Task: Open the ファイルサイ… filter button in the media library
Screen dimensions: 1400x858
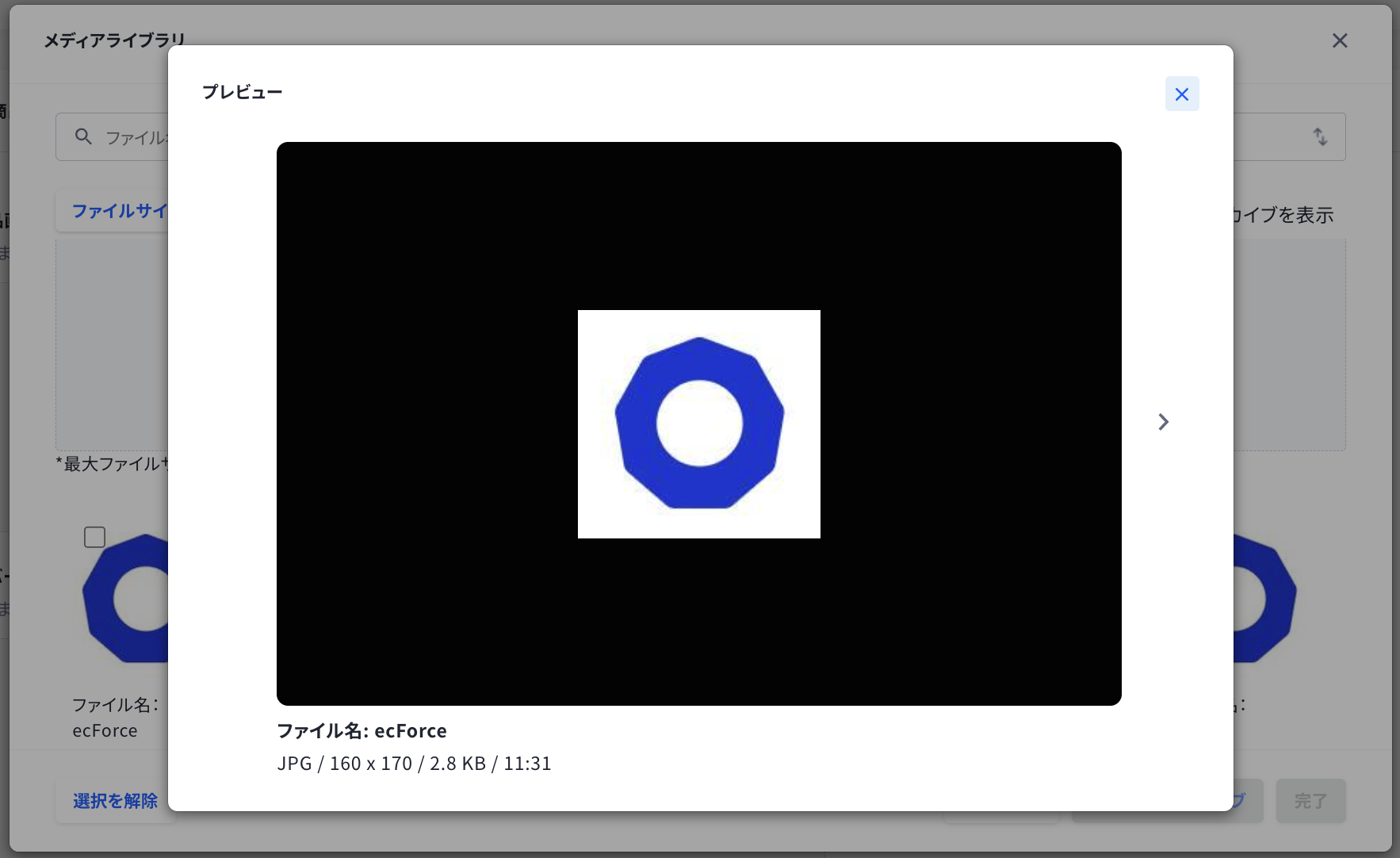Action: coord(112,211)
